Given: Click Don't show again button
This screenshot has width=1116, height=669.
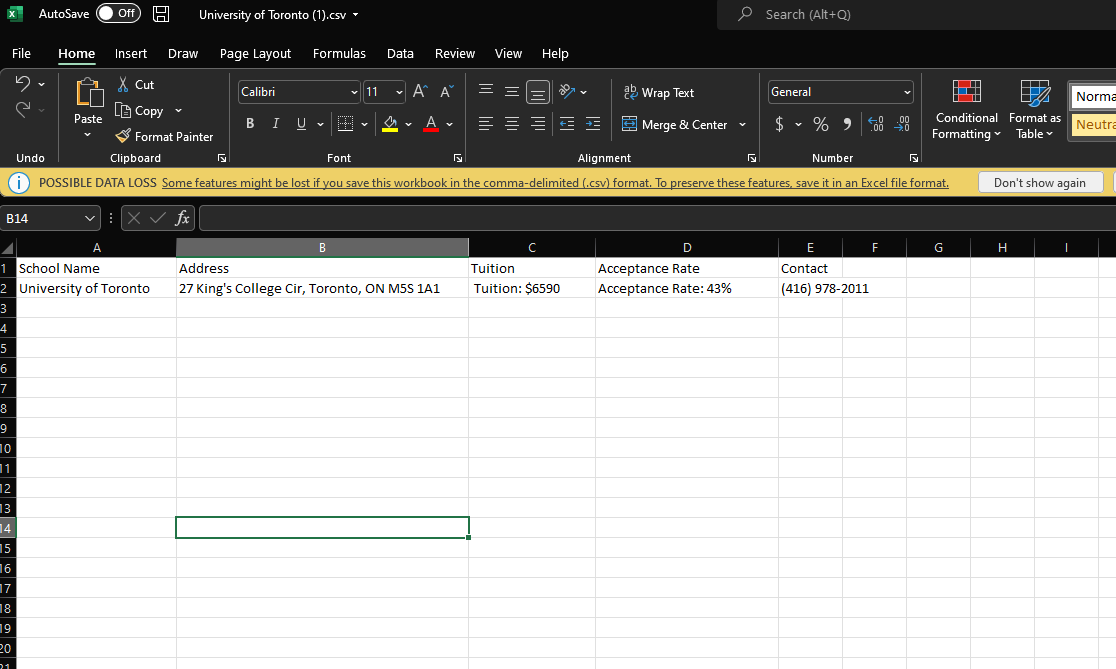Looking at the screenshot, I should 1040,183.
